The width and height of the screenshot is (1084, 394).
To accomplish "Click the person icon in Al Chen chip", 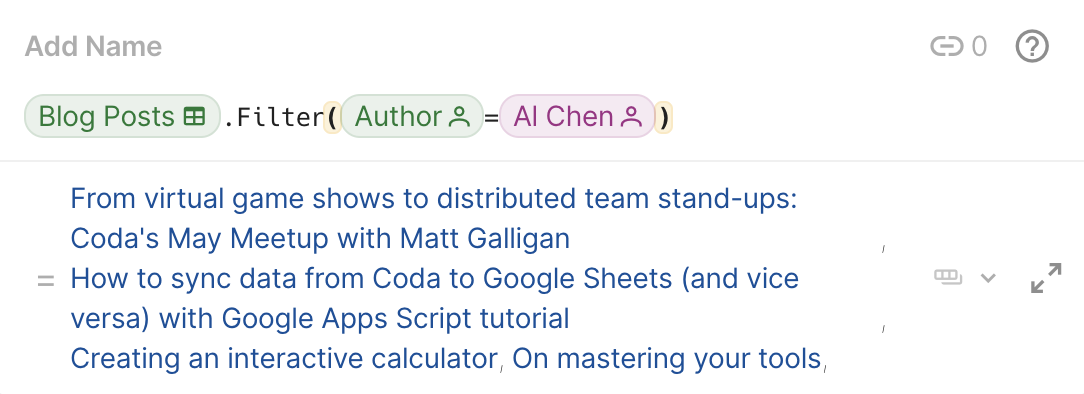I will pos(631,118).
